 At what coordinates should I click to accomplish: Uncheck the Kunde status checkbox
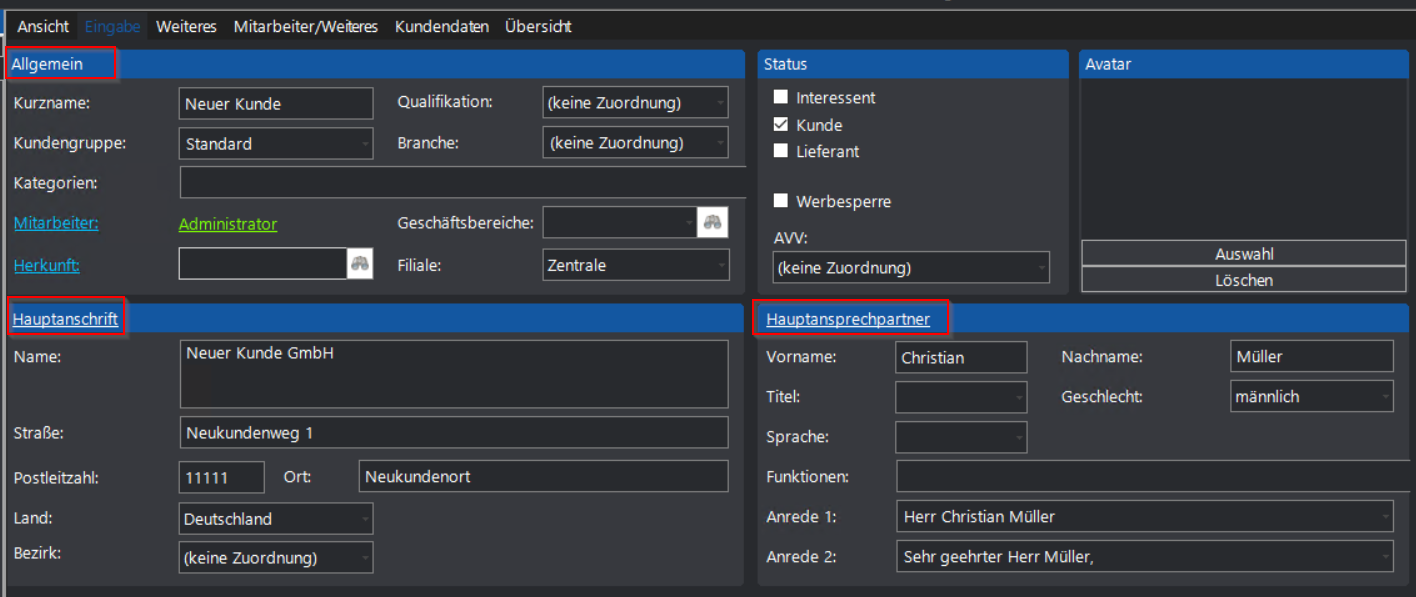(781, 125)
